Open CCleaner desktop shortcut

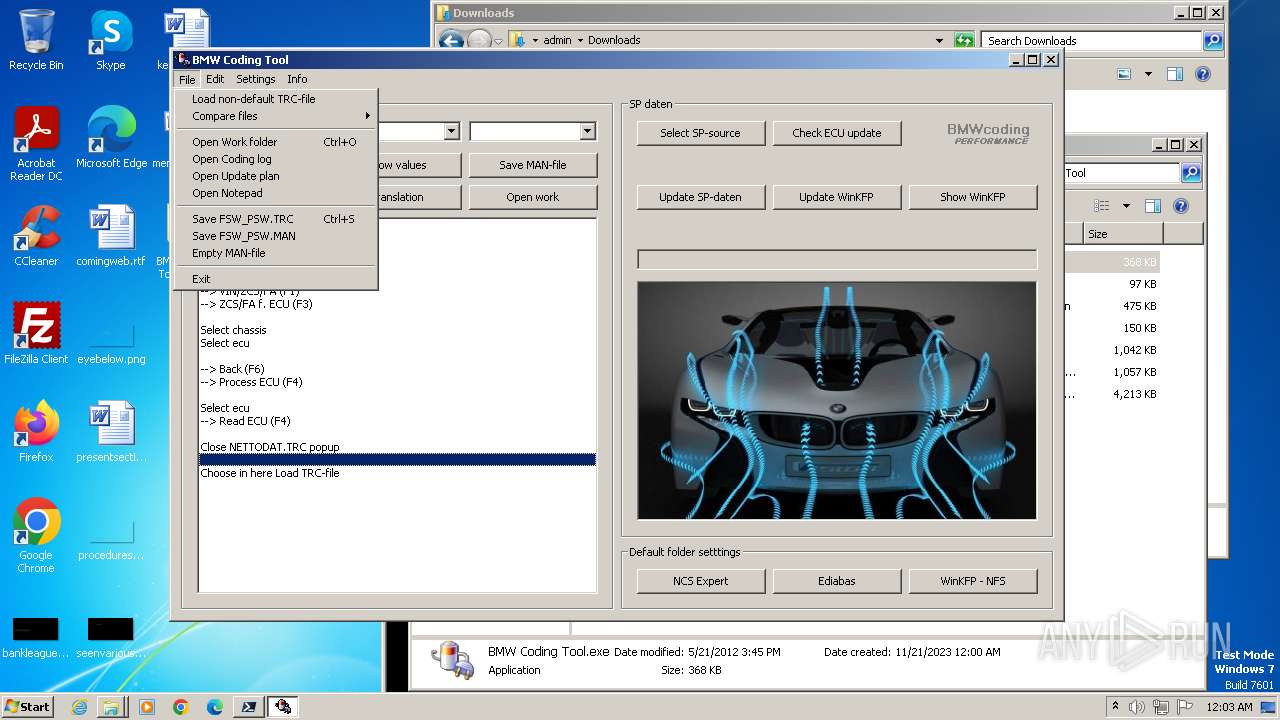tap(36, 236)
